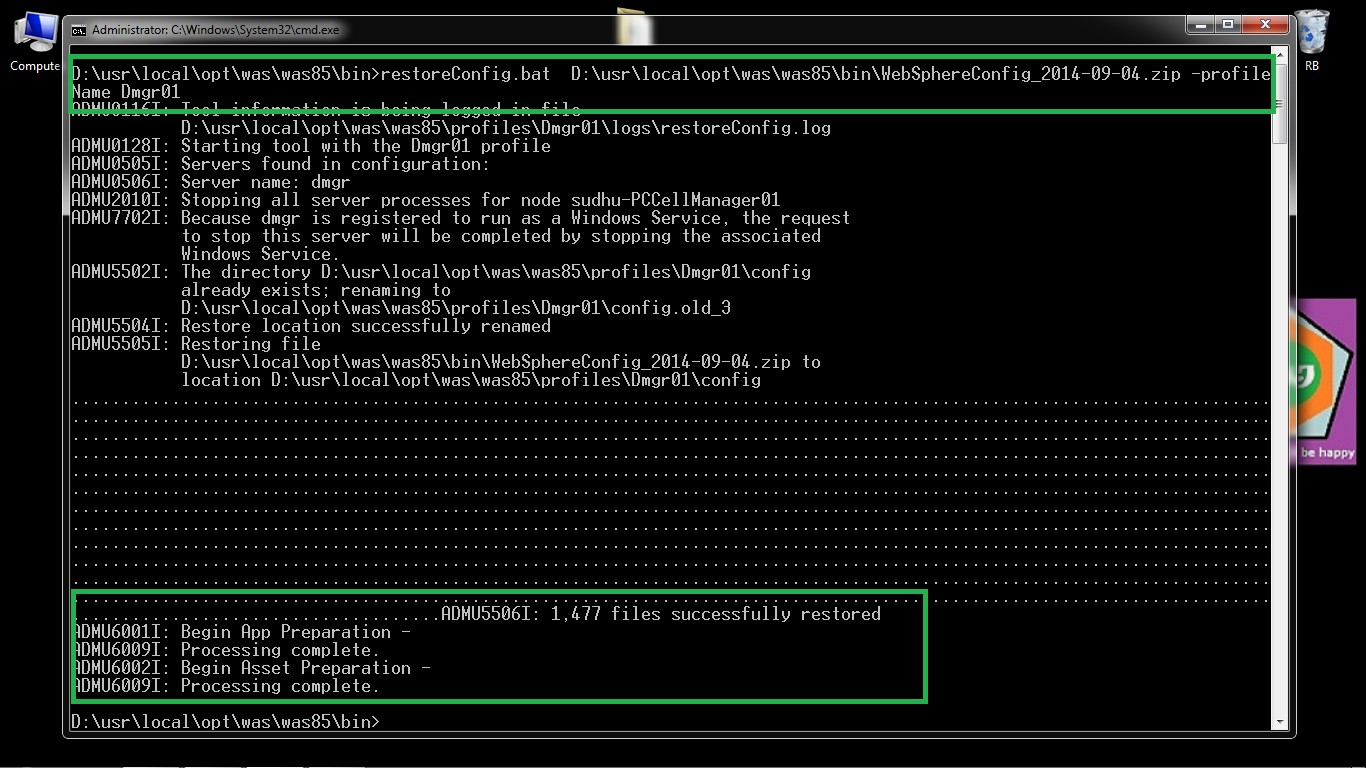The image size is (1366, 768).
Task: Click the ADMU0128I Starting tool line
Action: (x=311, y=146)
